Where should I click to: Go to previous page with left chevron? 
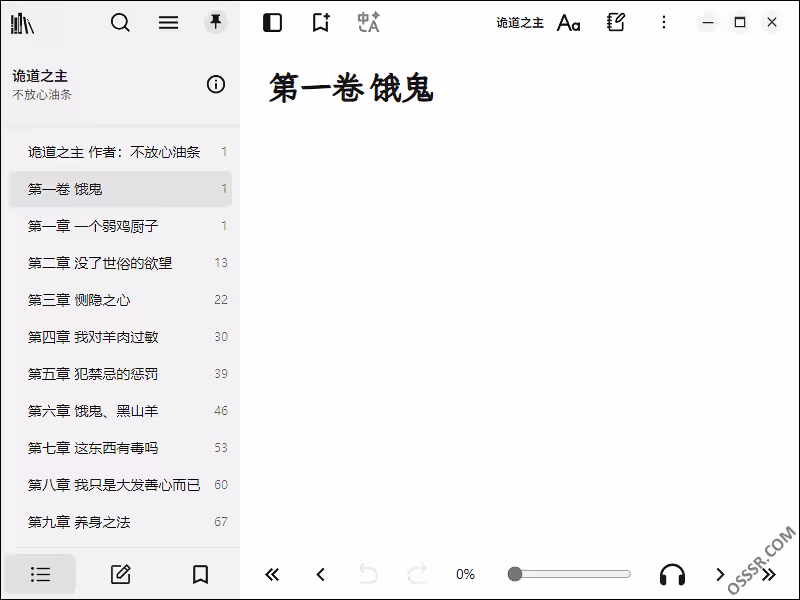320,575
